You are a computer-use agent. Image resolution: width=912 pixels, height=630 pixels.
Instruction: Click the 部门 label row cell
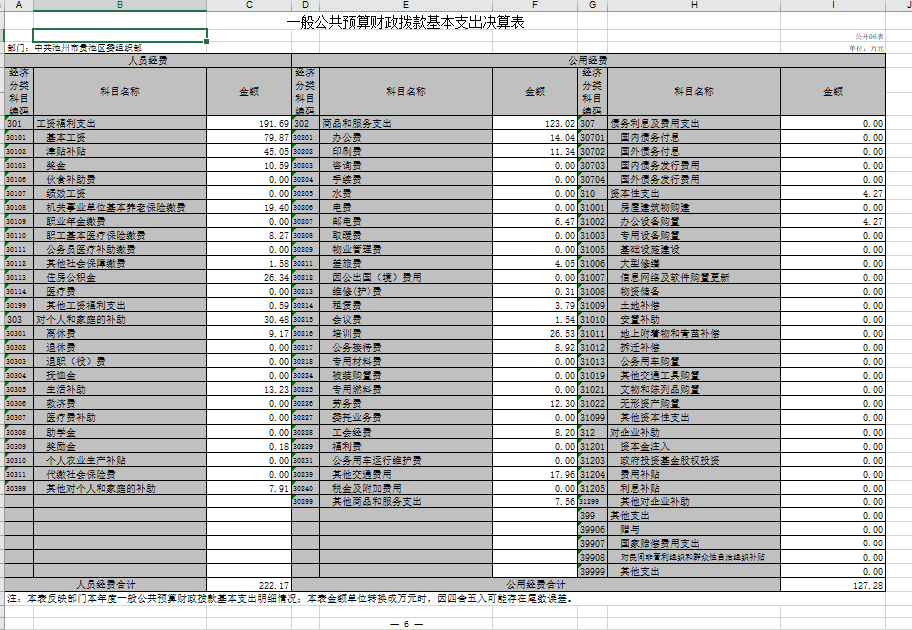point(106,48)
